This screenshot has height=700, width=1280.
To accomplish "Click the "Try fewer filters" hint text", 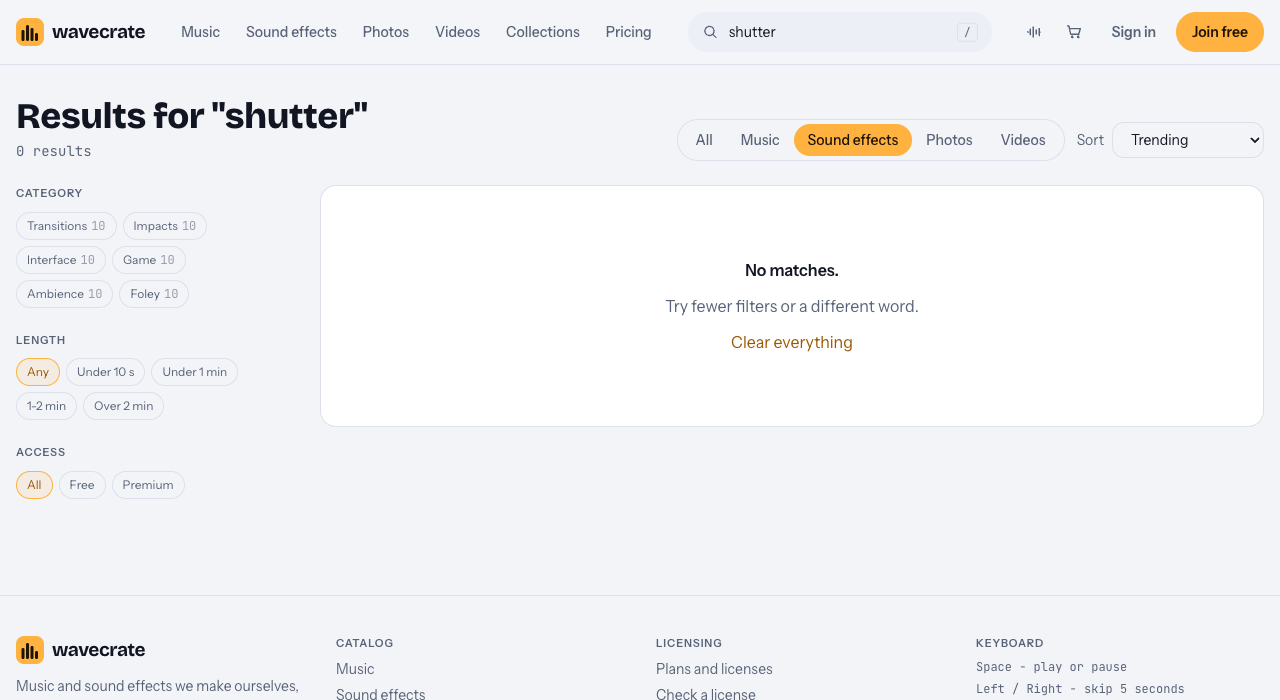I will coord(792,306).
